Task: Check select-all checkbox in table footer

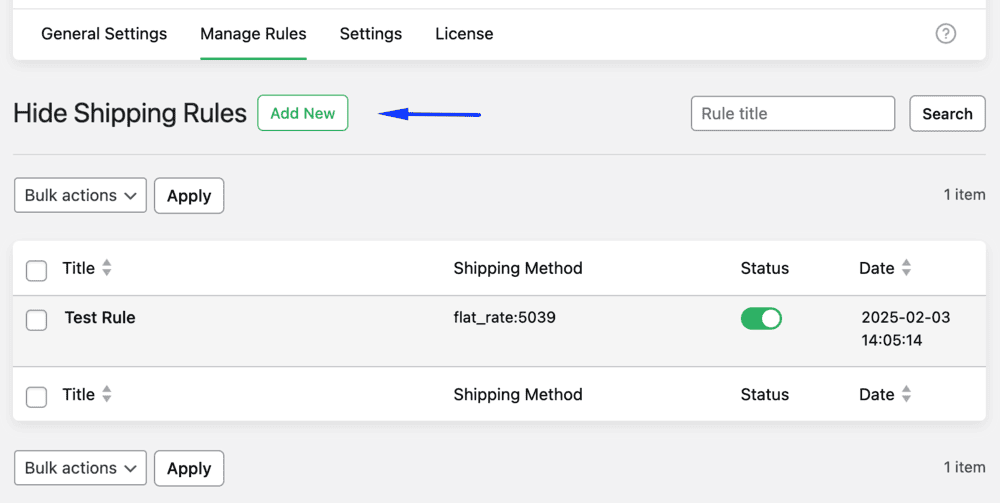Action: [36, 397]
